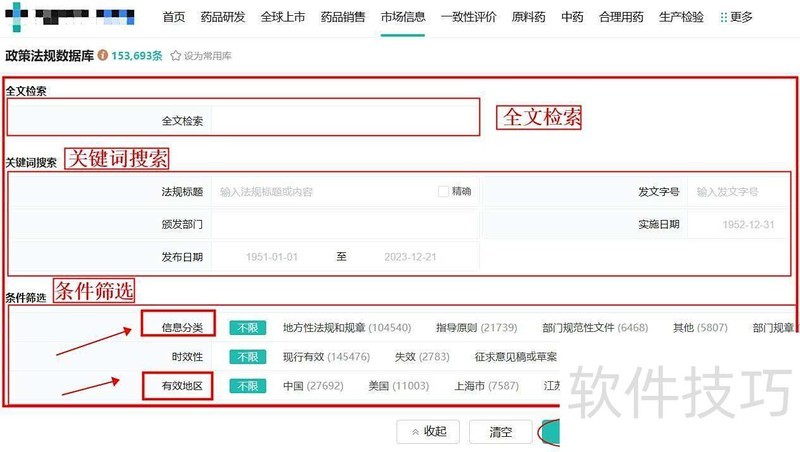800x452 pixels.
Task: Click the 全文检索 input field
Action: (x=345, y=120)
